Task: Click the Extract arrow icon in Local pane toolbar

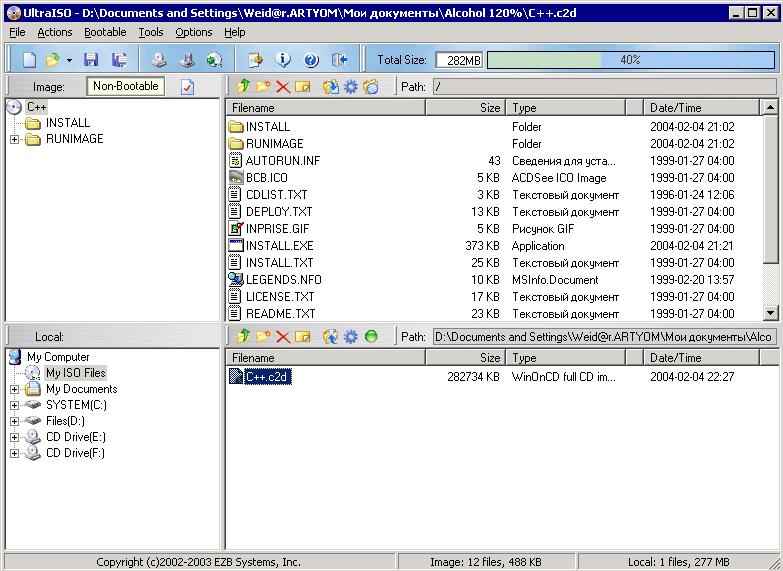Action: [x=330, y=337]
